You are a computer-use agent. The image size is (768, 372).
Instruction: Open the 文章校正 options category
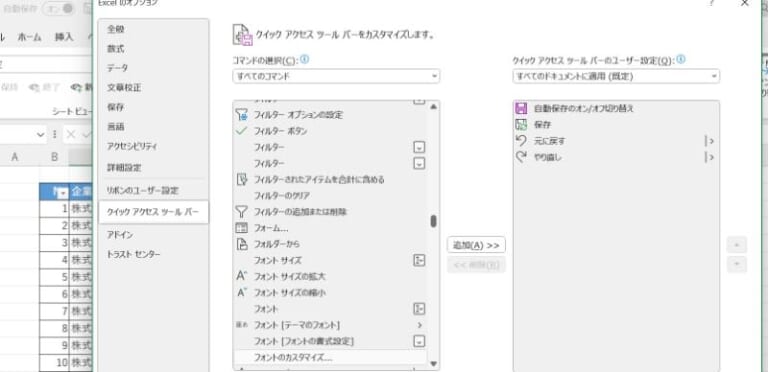pos(124,88)
